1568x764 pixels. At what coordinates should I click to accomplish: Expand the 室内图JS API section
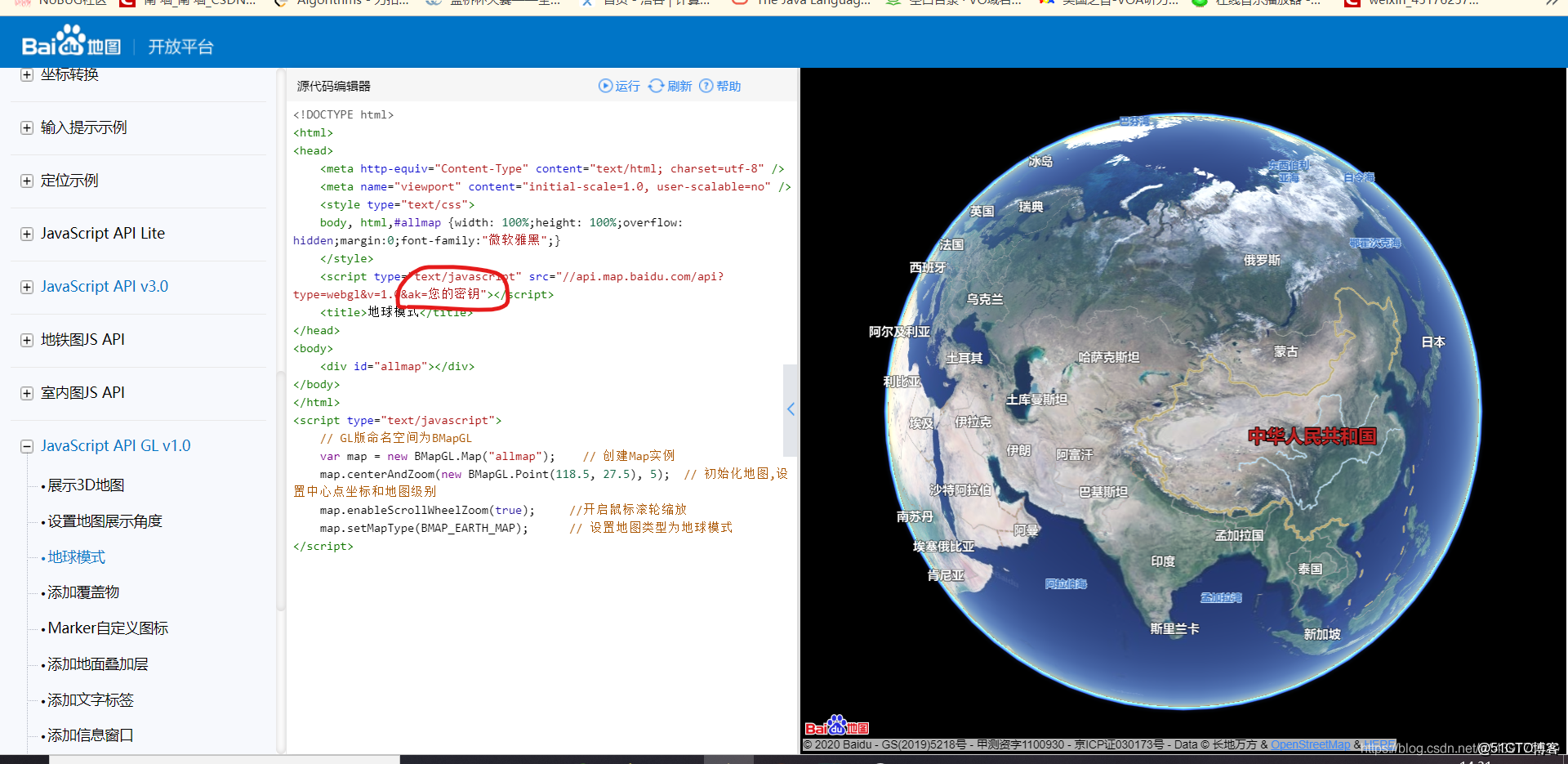(27, 394)
